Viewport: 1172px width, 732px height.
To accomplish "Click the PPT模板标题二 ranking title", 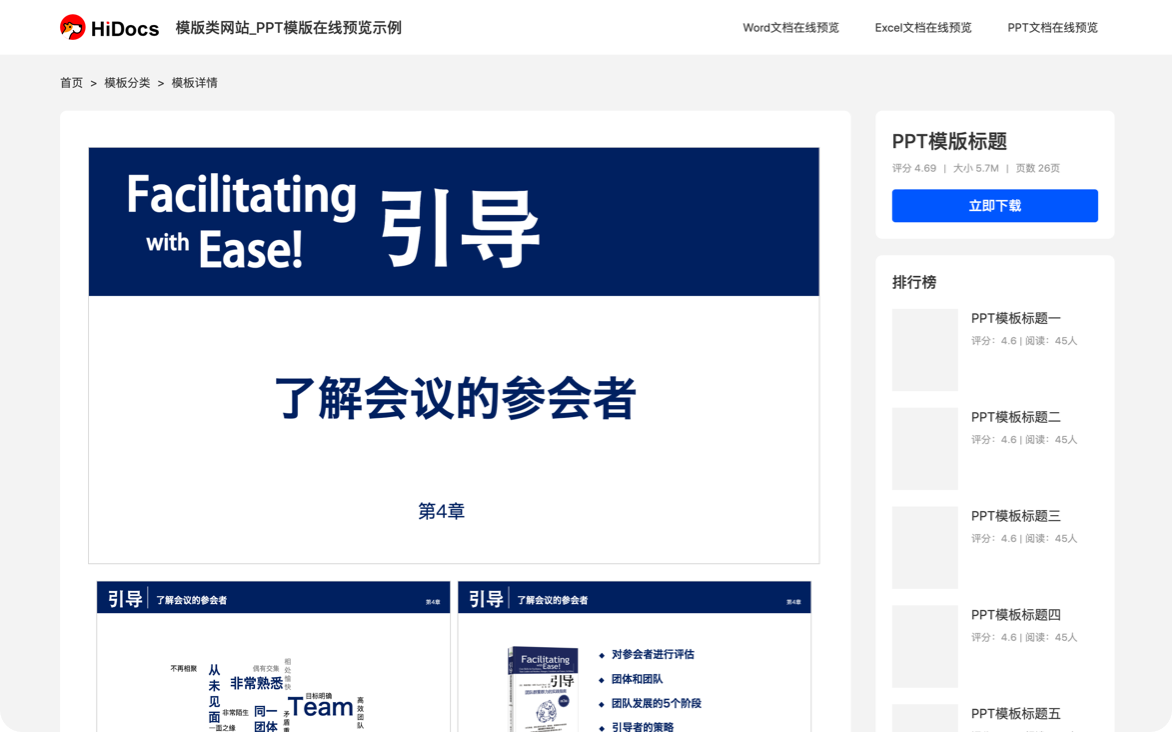I will [x=1016, y=417].
